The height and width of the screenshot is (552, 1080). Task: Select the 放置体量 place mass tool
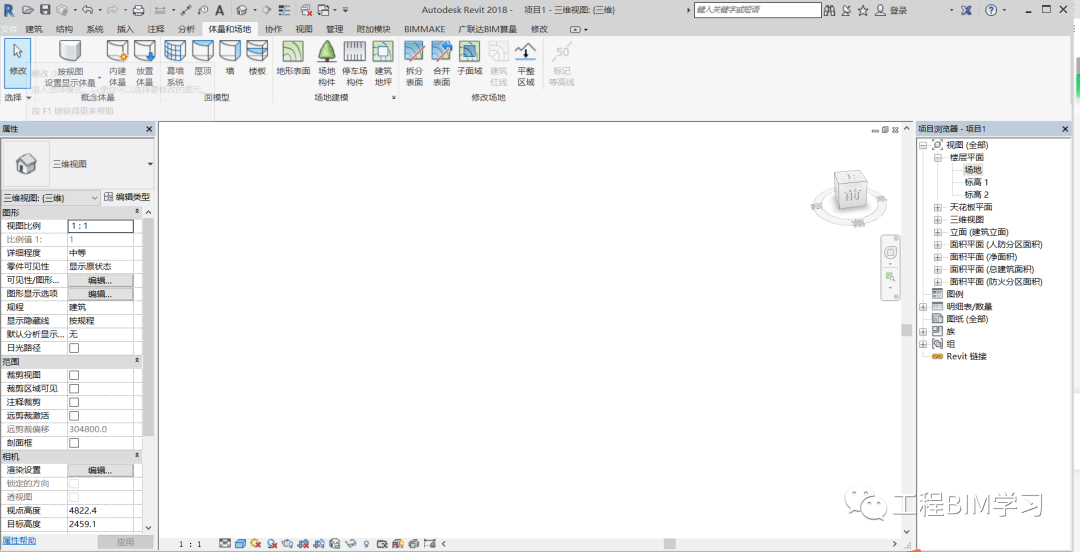point(145,63)
